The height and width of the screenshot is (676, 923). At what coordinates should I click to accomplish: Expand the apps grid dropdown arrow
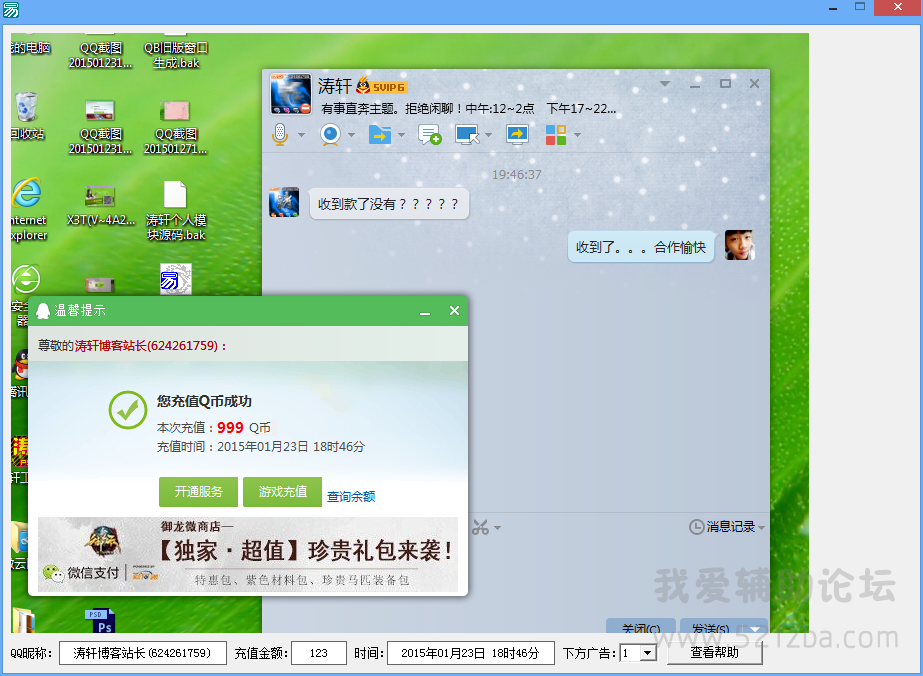pyautogui.click(x=577, y=135)
